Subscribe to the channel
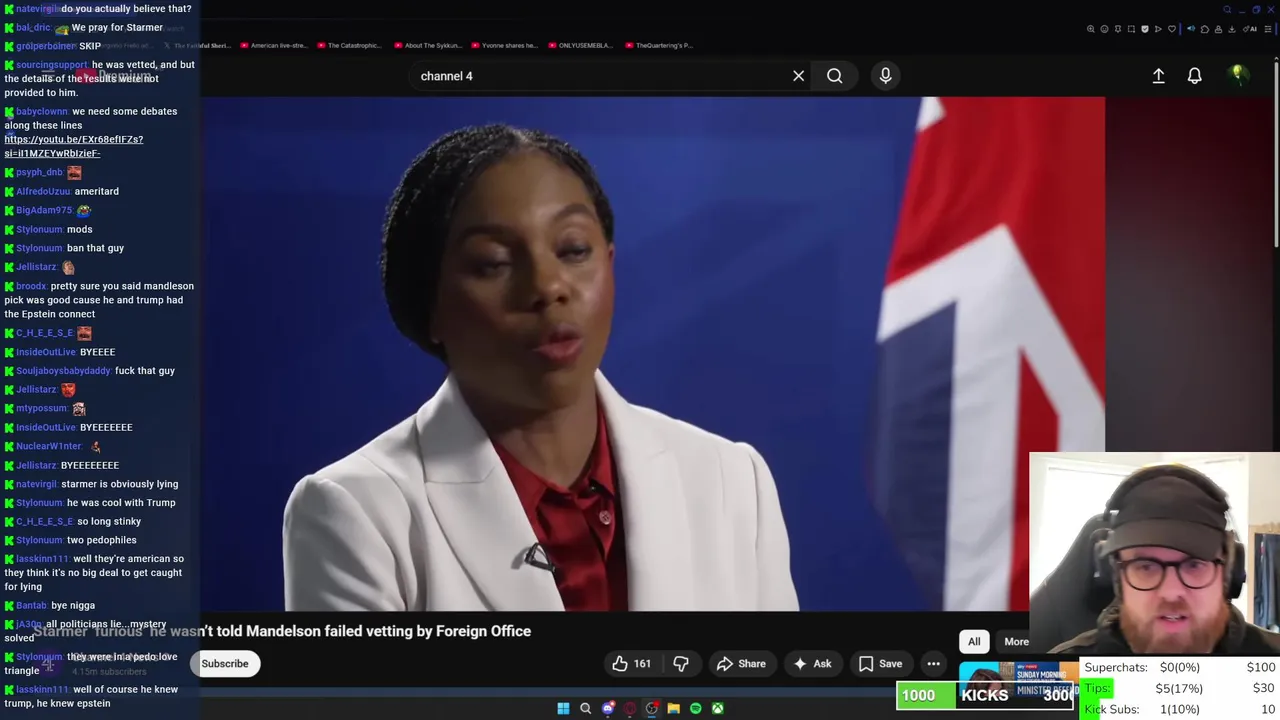The height and width of the screenshot is (720, 1280). point(225,664)
